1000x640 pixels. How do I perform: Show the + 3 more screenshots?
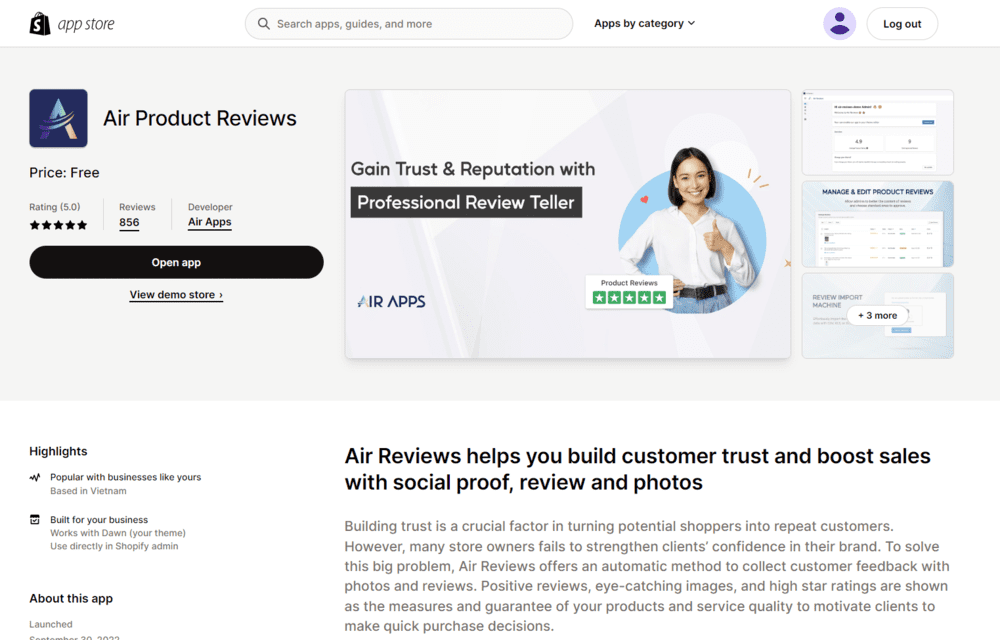coord(877,315)
